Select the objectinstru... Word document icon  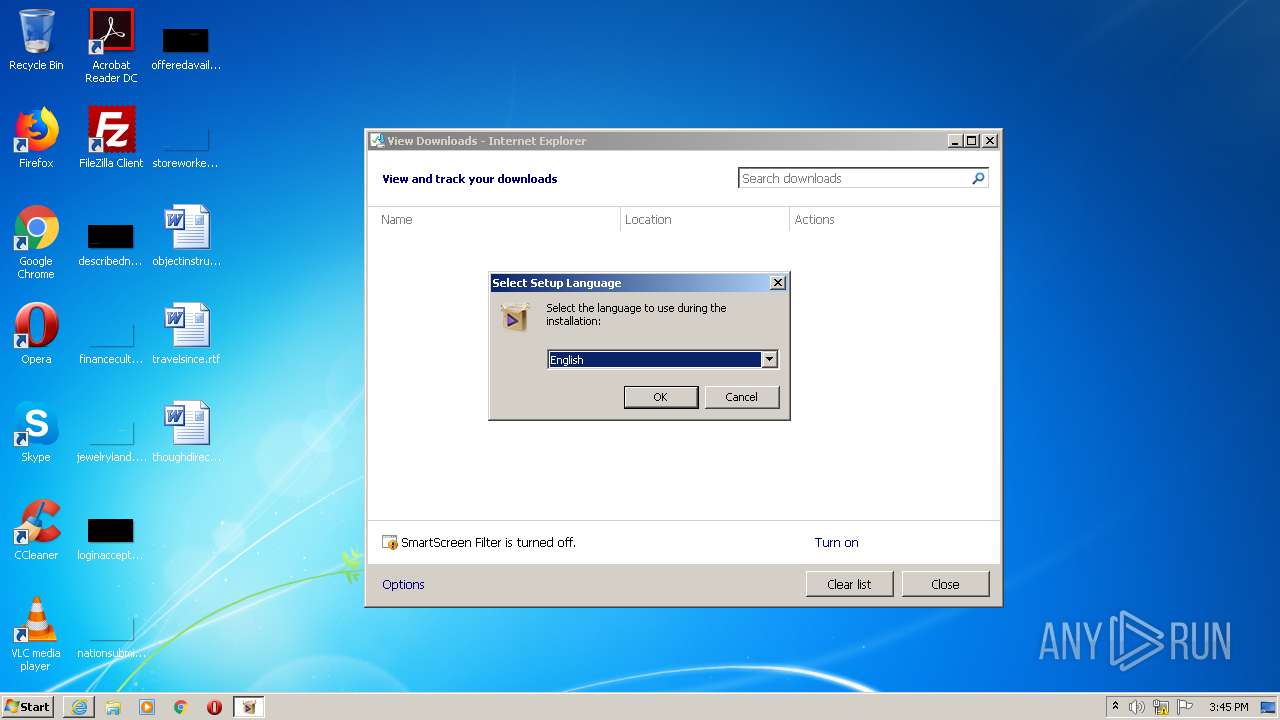[x=186, y=236]
